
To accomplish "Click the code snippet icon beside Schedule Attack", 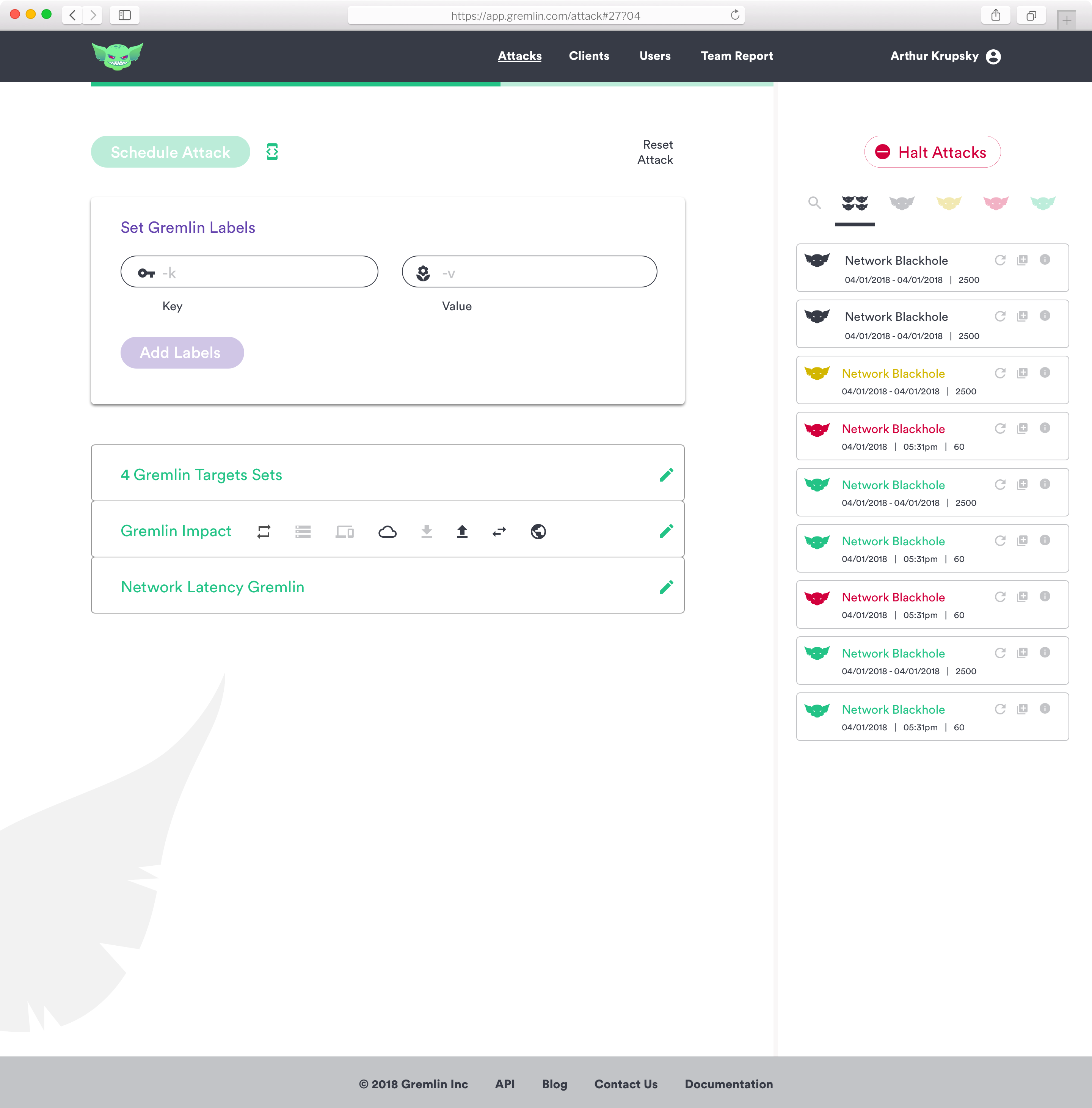I will tap(272, 152).
